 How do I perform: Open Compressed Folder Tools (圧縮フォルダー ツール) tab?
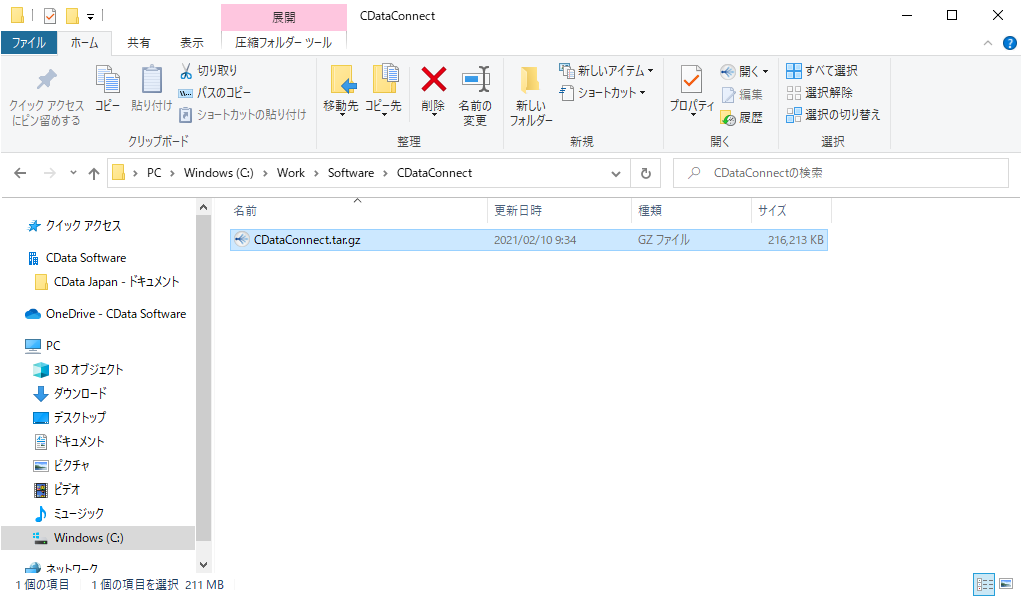[x=284, y=43]
